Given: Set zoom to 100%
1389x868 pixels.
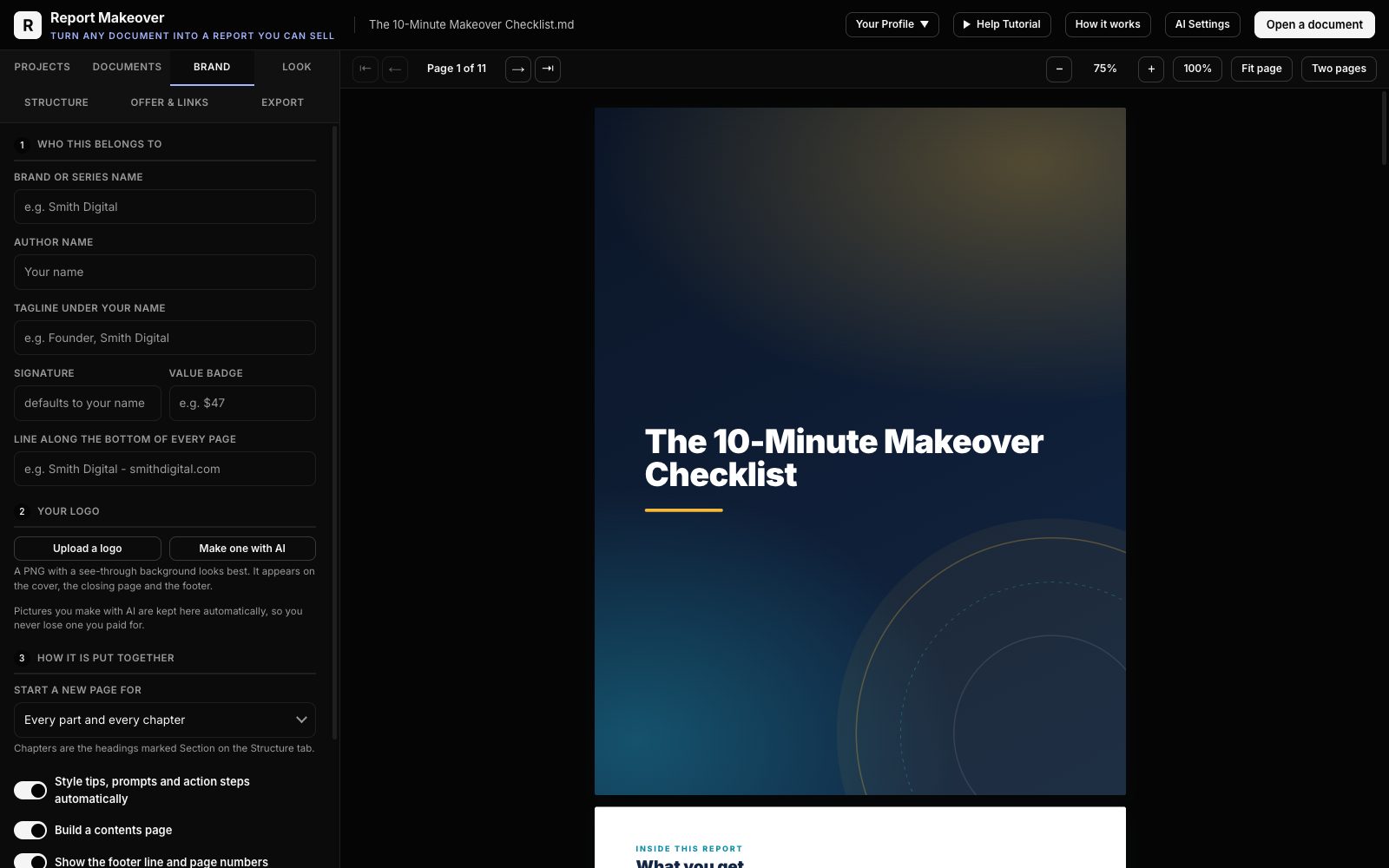Looking at the screenshot, I should click(x=1198, y=69).
